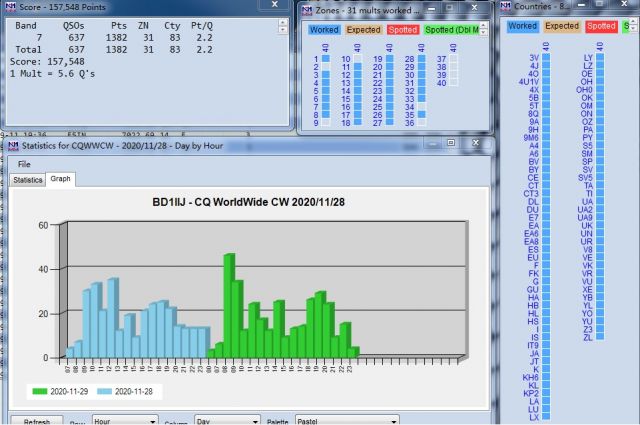Open the Palette dropdown set to Pastel
The height and width of the screenshot is (425, 640).
coord(347,421)
